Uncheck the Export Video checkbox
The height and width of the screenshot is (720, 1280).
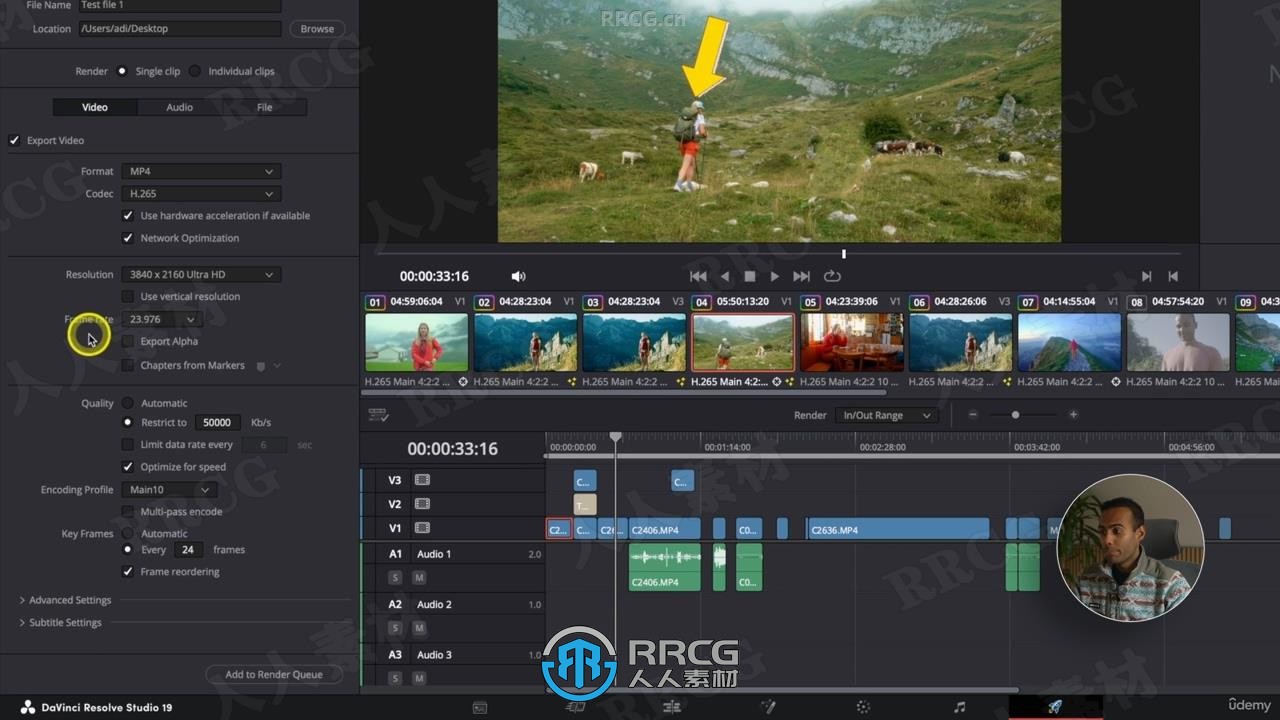click(x=14, y=141)
